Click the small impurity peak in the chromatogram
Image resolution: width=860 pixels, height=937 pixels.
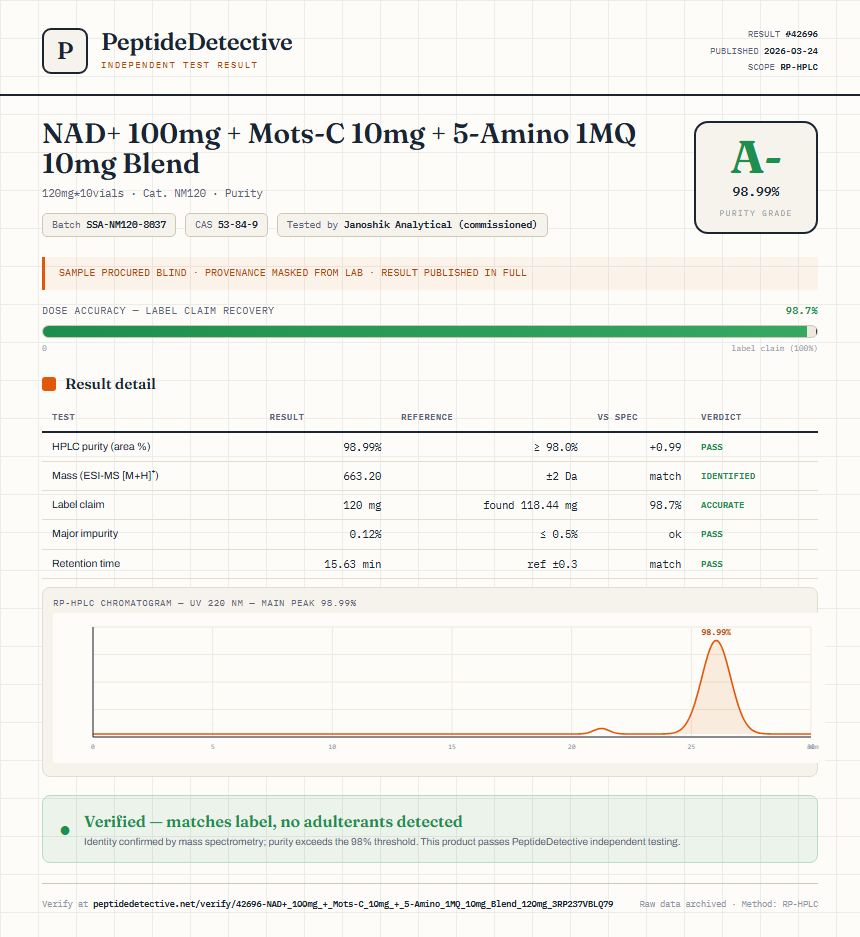601,731
